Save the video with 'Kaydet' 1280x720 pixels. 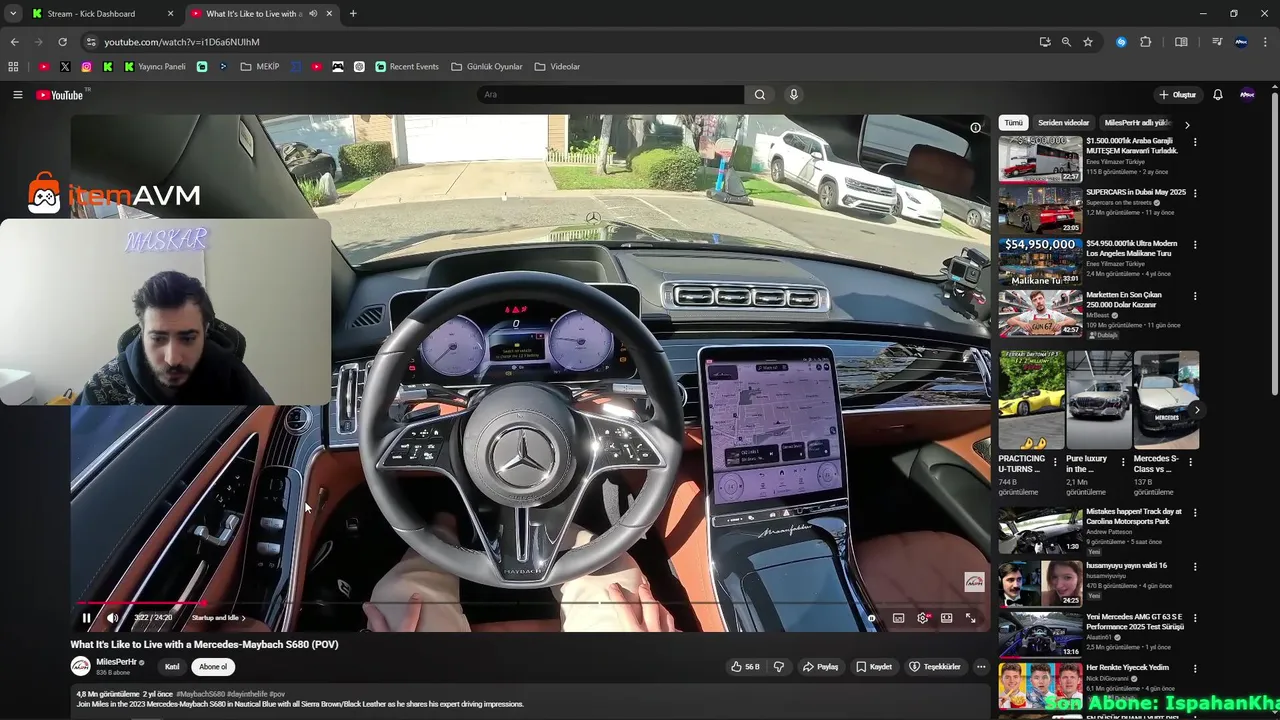click(874, 667)
